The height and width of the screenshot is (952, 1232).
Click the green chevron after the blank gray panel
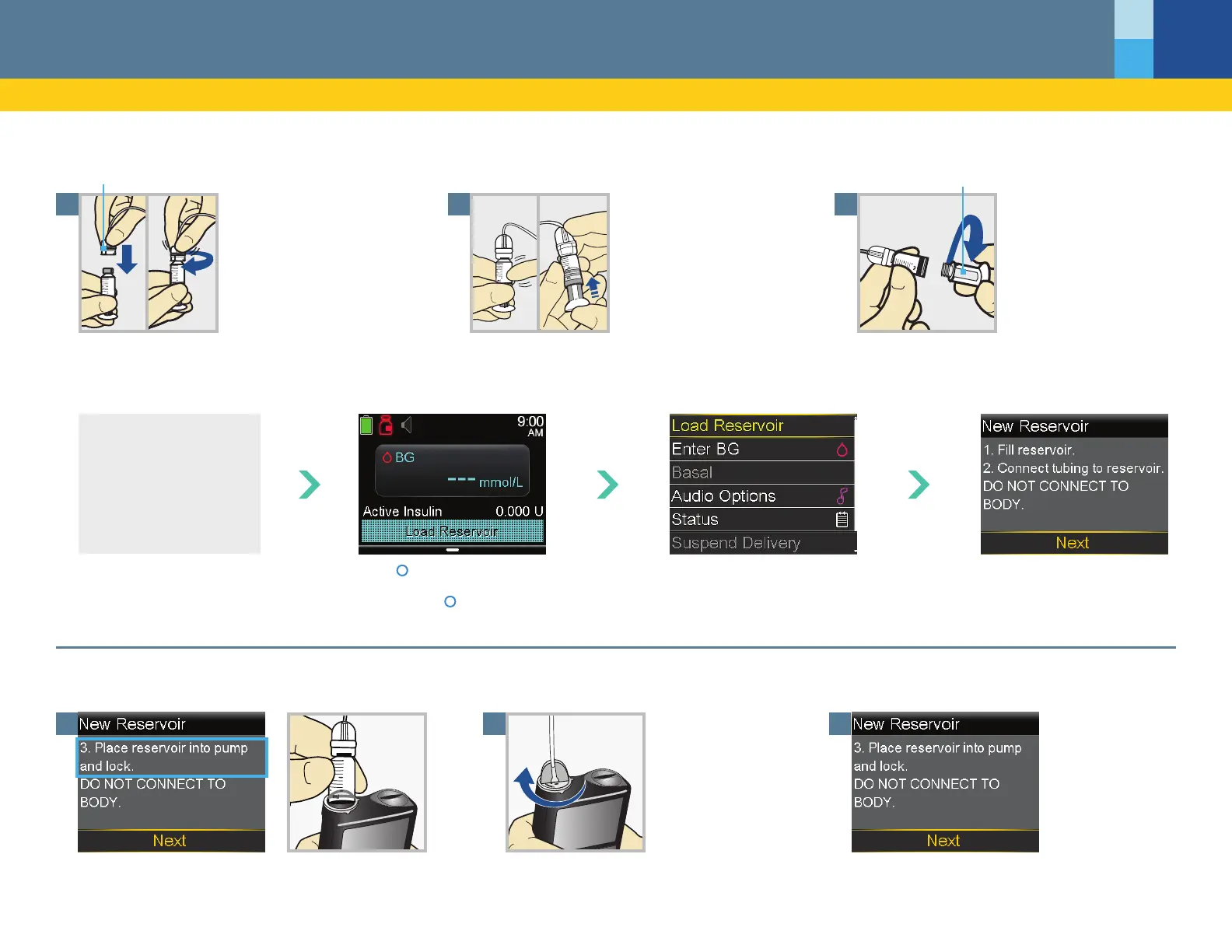[x=310, y=485]
